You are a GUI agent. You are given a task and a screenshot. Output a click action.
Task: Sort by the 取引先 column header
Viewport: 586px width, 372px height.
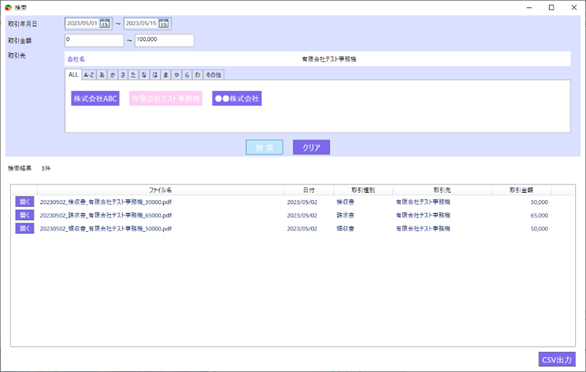point(442,190)
